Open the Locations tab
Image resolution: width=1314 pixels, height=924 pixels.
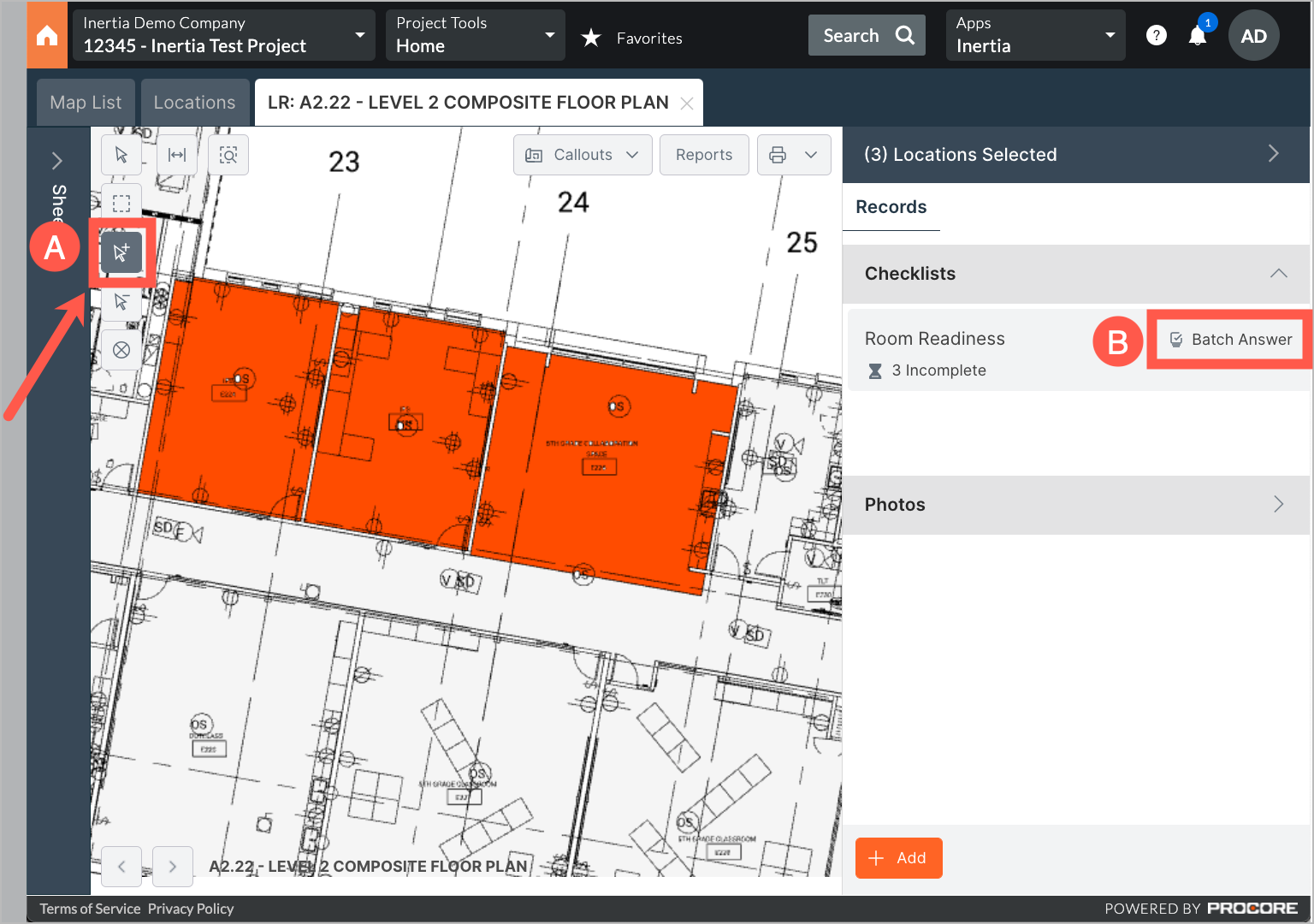coord(195,102)
